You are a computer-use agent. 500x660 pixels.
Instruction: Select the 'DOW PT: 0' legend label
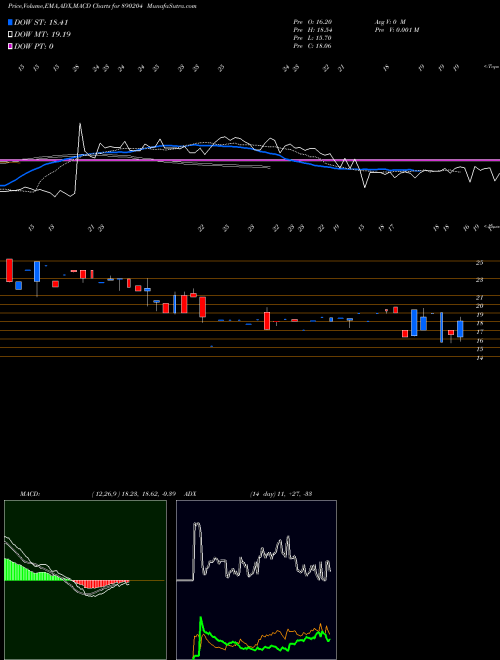tap(34, 46)
